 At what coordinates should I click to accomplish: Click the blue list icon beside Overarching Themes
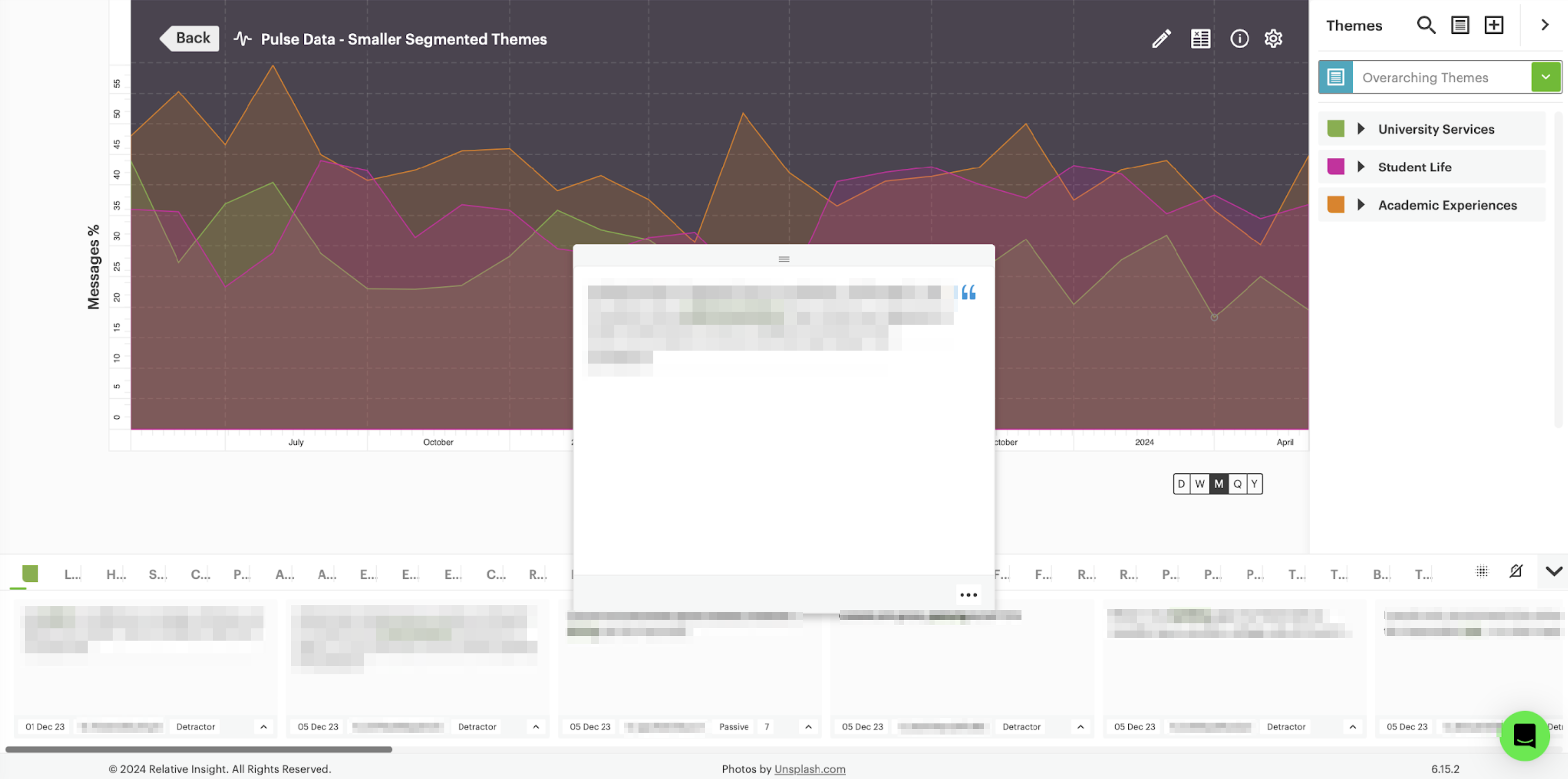pyautogui.click(x=1335, y=77)
